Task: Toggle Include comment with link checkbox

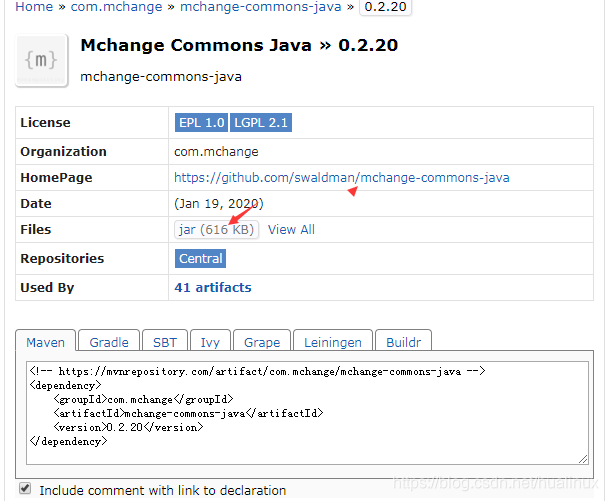Action: (x=25, y=488)
